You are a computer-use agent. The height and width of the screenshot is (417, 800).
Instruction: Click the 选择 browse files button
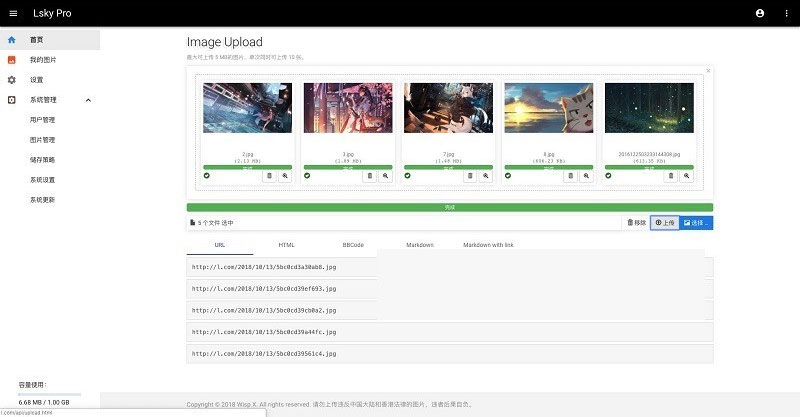coord(697,222)
